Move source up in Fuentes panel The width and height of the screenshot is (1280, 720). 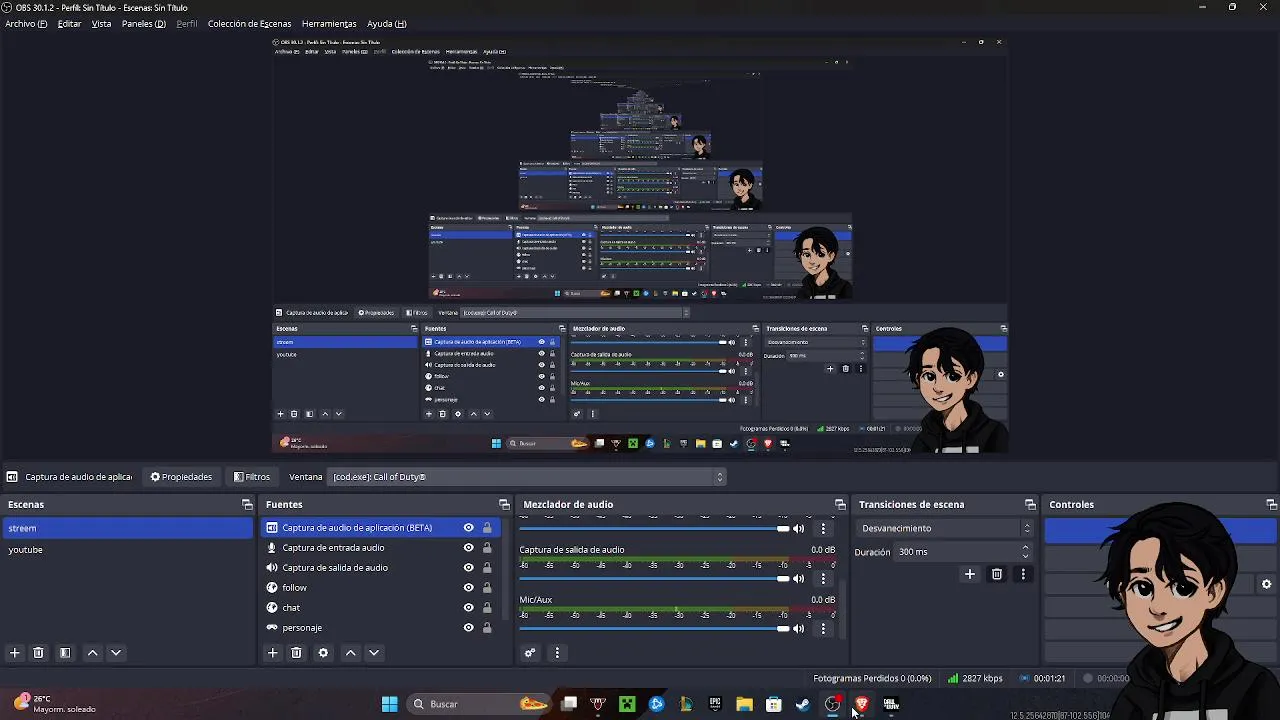(x=350, y=653)
